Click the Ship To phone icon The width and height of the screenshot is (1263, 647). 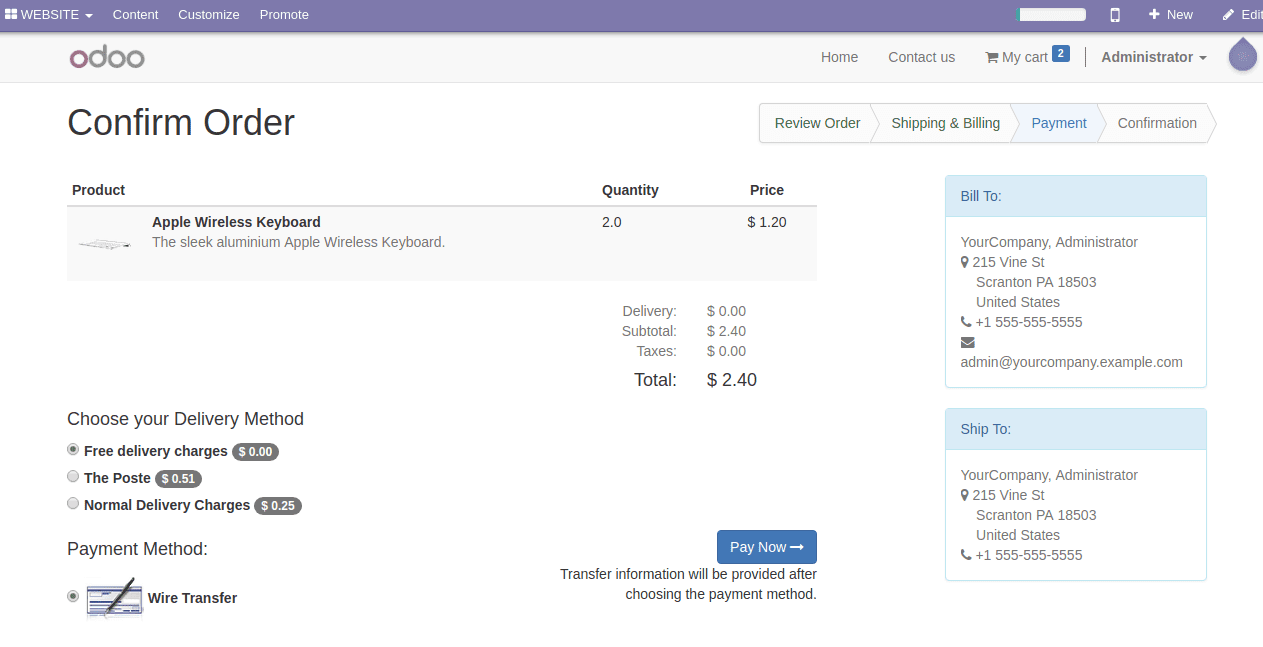(966, 555)
